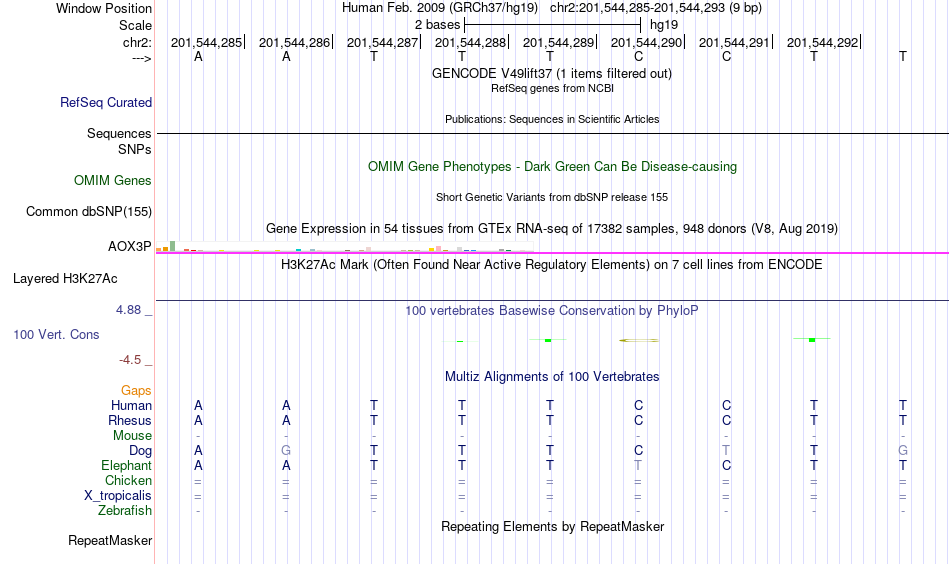Click the '--->' strand direction arrow label
Screen dimensions: 950x564
click(142, 58)
